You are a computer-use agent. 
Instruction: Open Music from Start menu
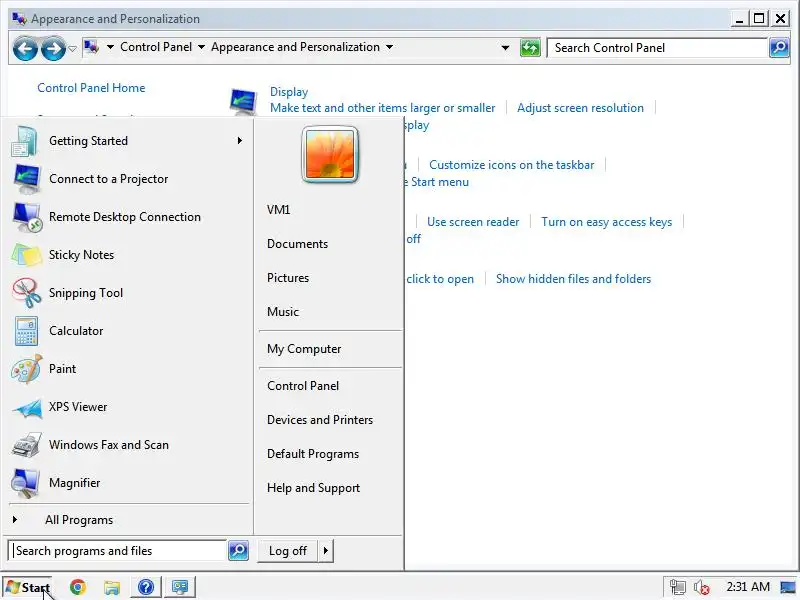283,312
